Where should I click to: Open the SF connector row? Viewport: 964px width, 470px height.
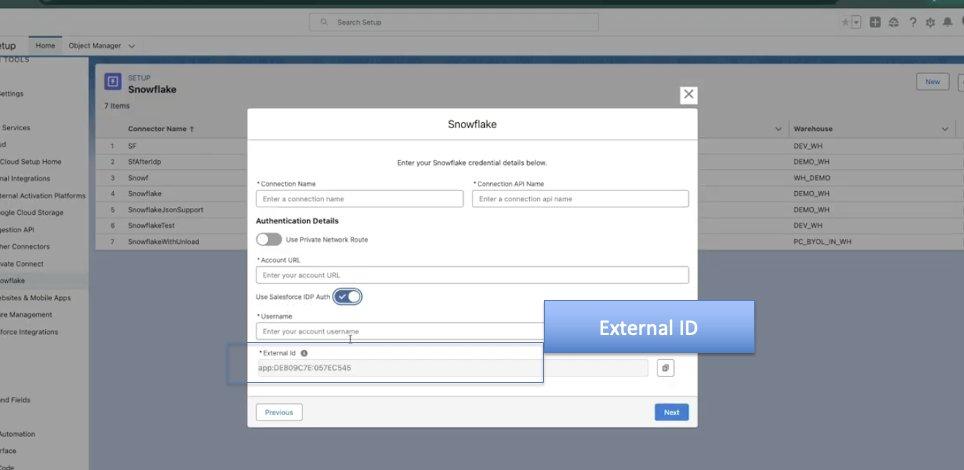point(132,146)
